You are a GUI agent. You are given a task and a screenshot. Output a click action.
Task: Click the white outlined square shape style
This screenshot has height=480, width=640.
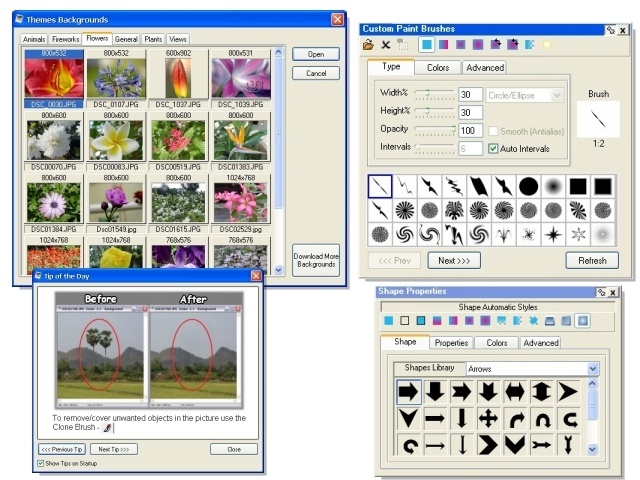tap(405, 321)
